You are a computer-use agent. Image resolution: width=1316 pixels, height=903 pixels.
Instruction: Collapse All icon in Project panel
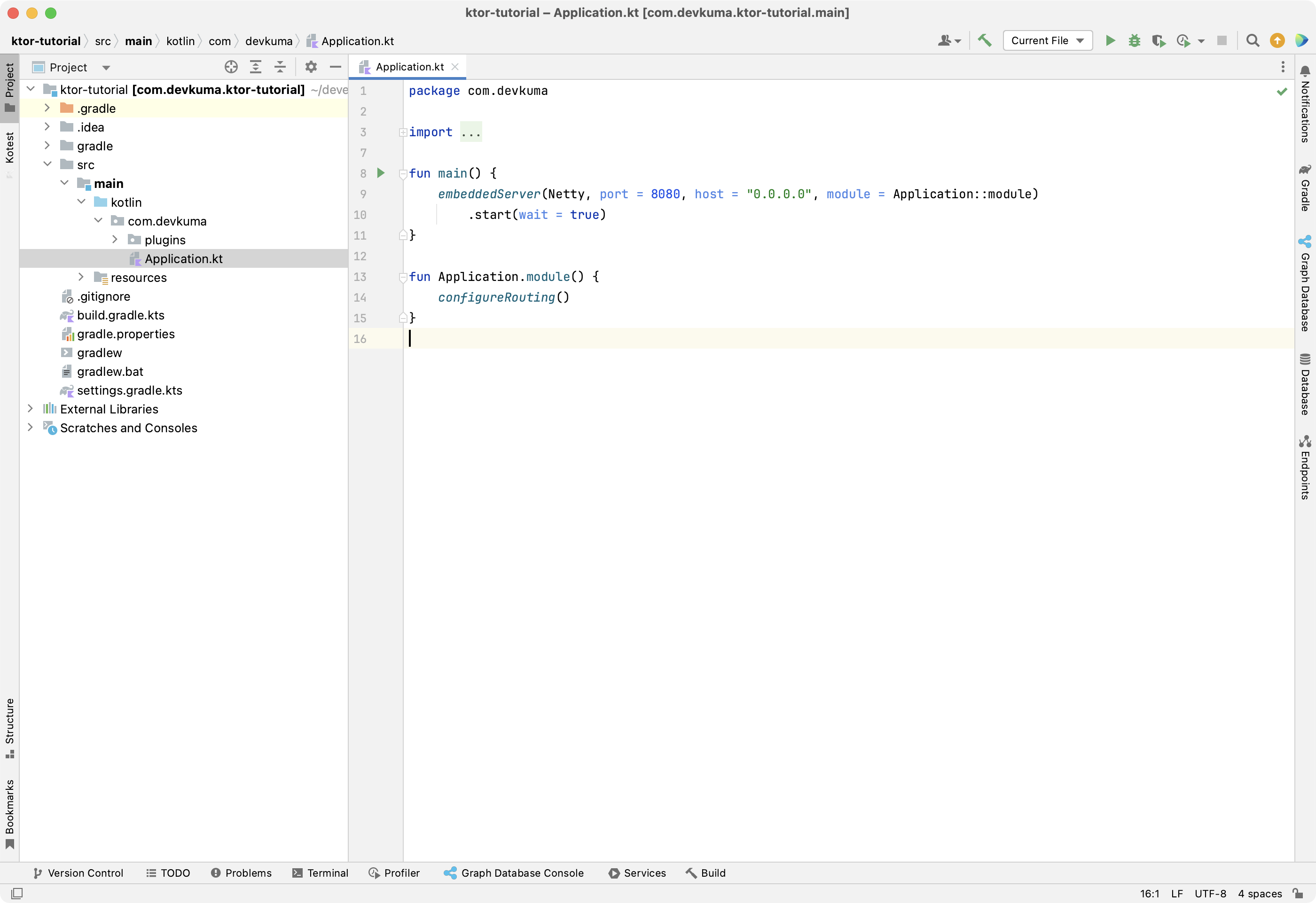coord(280,67)
